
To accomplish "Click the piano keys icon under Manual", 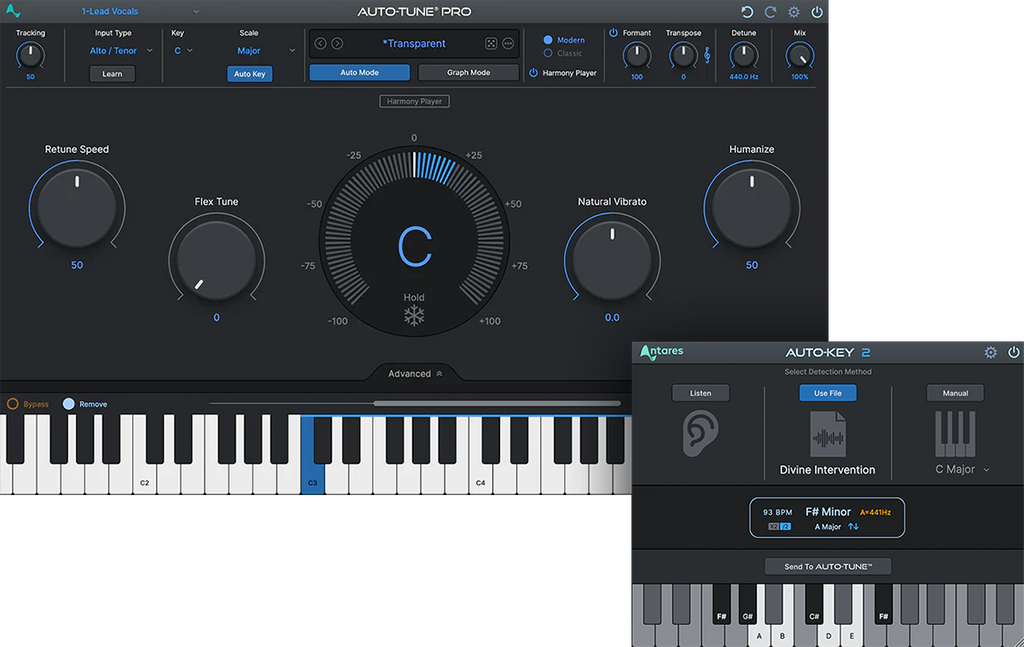I will 955,434.
